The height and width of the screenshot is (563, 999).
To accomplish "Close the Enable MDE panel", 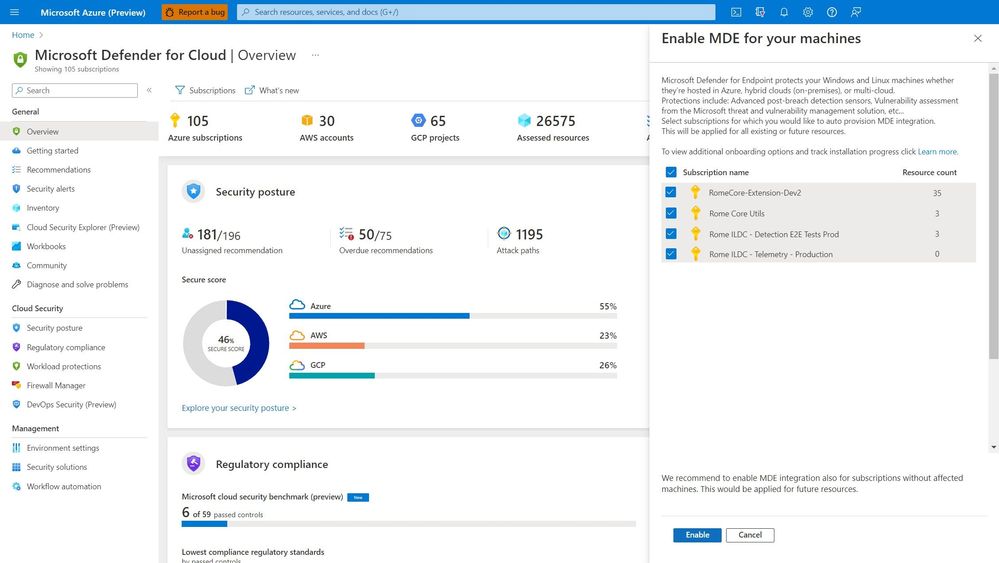I will tap(978, 39).
